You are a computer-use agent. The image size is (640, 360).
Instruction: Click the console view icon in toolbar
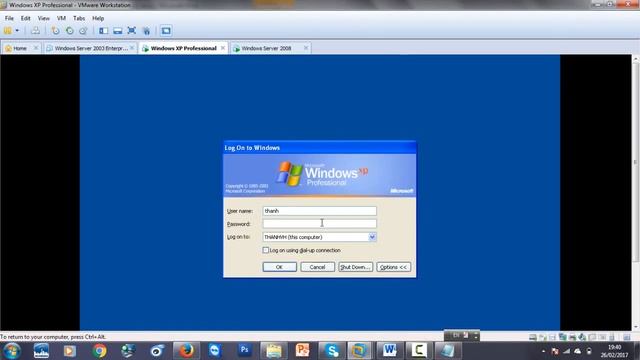point(166,31)
